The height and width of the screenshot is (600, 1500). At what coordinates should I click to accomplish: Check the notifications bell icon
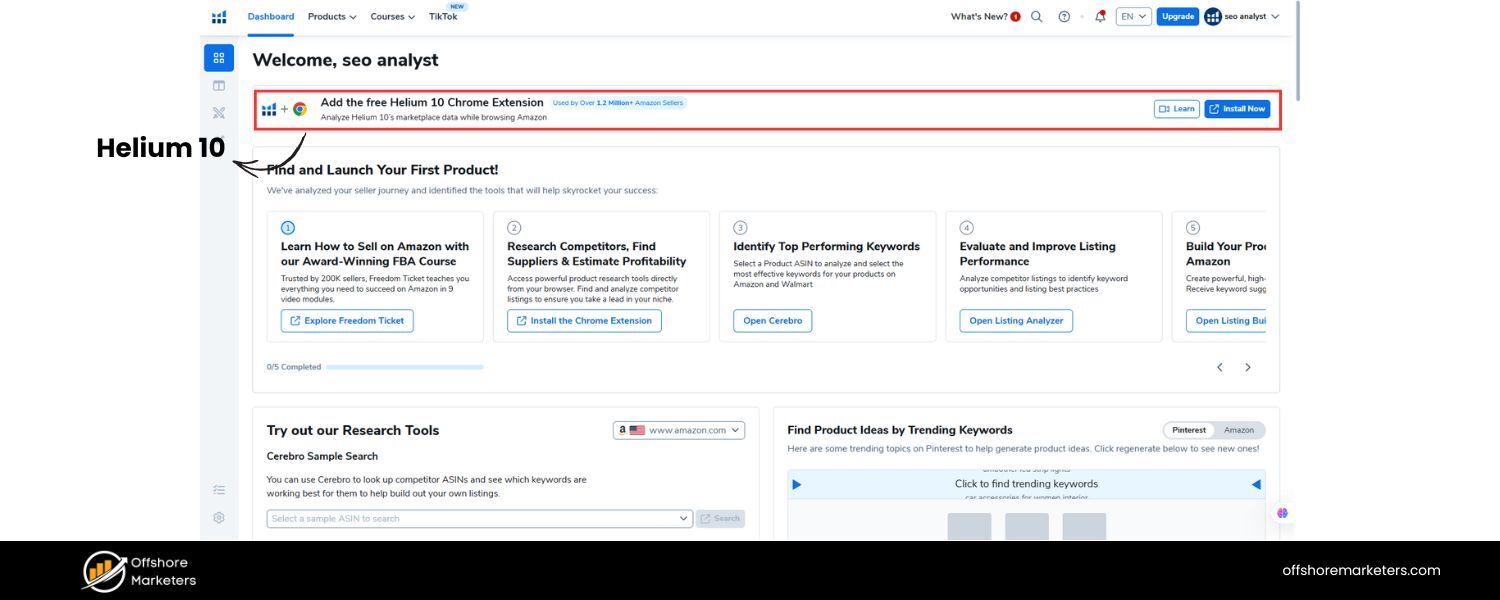coord(1100,17)
